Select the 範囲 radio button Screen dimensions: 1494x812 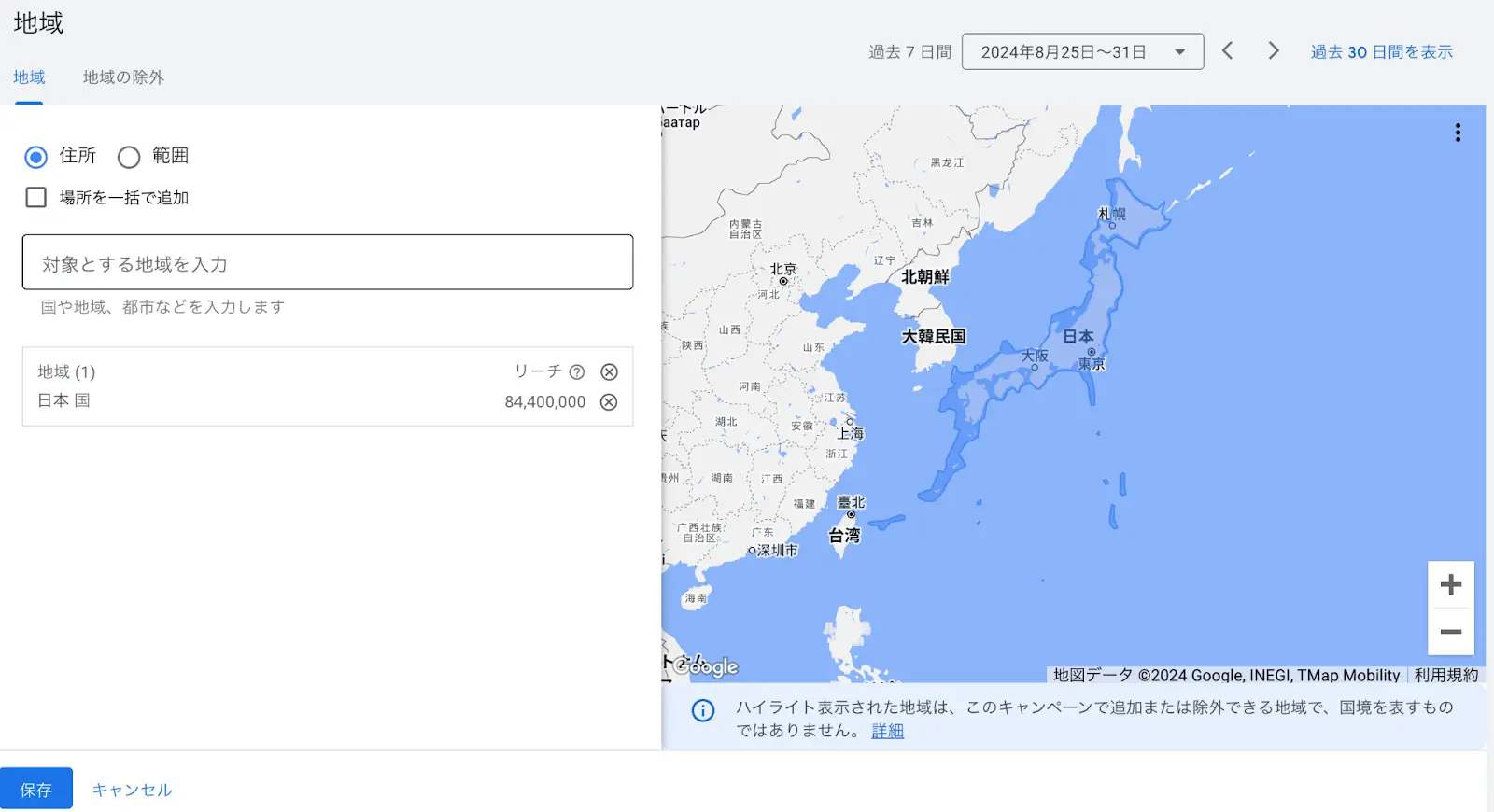pos(129,157)
